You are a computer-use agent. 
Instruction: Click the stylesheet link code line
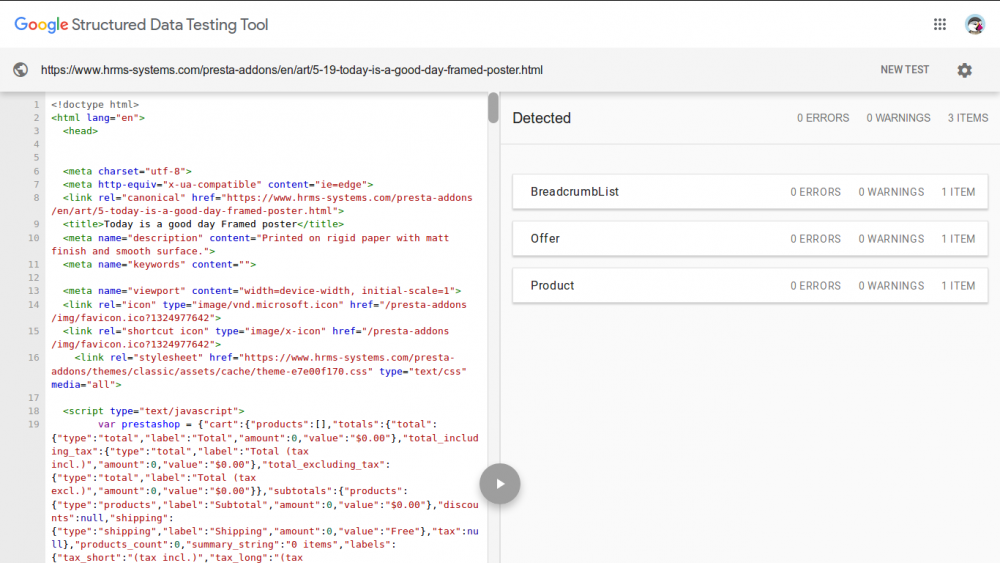(259, 371)
